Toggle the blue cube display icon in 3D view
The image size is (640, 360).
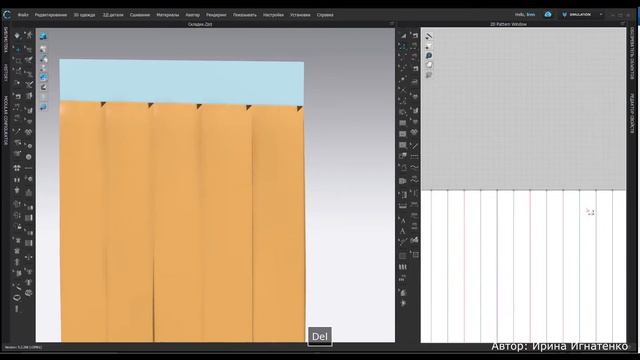43,36
